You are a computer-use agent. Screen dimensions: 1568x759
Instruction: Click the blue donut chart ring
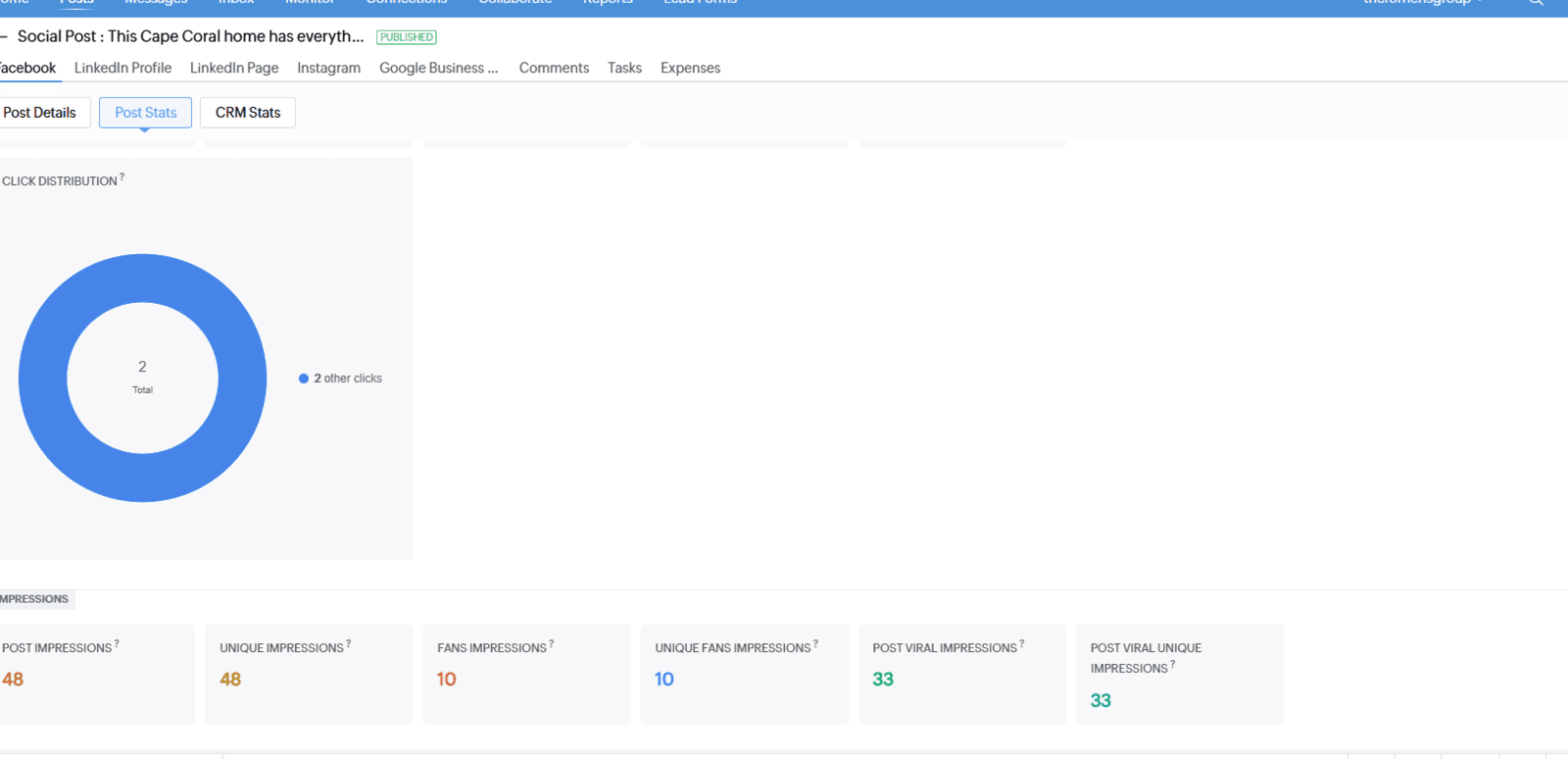point(44,379)
